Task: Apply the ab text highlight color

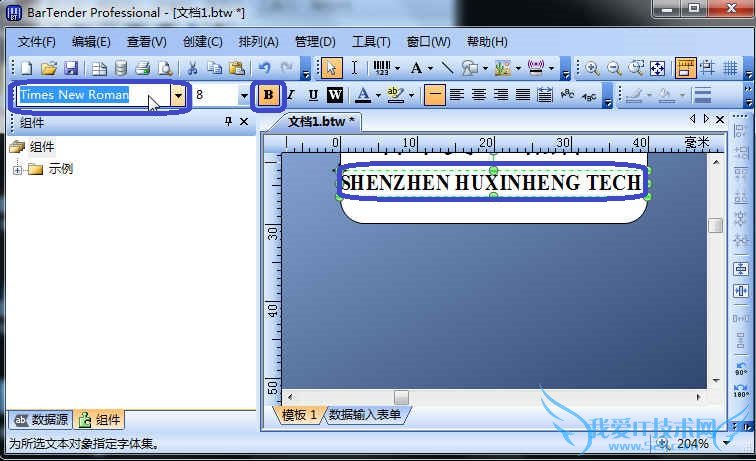Action: [x=395, y=95]
